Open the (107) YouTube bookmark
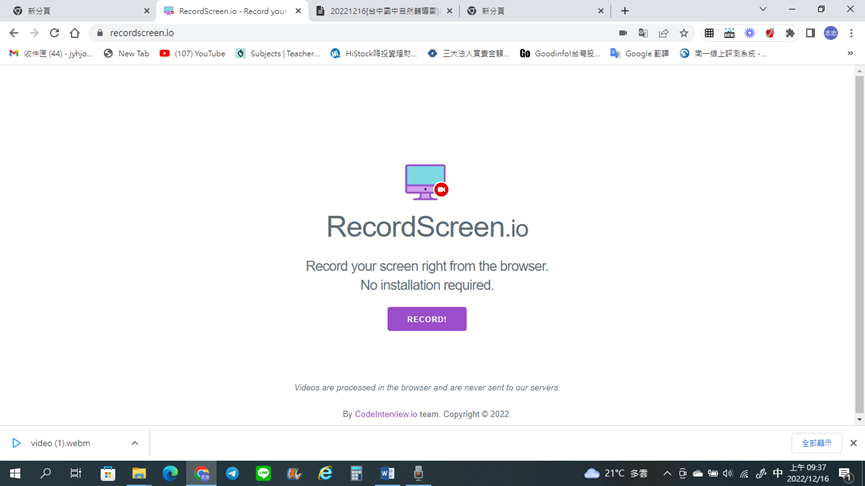This screenshot has width=865, height=486. click(x=193, y=54)
